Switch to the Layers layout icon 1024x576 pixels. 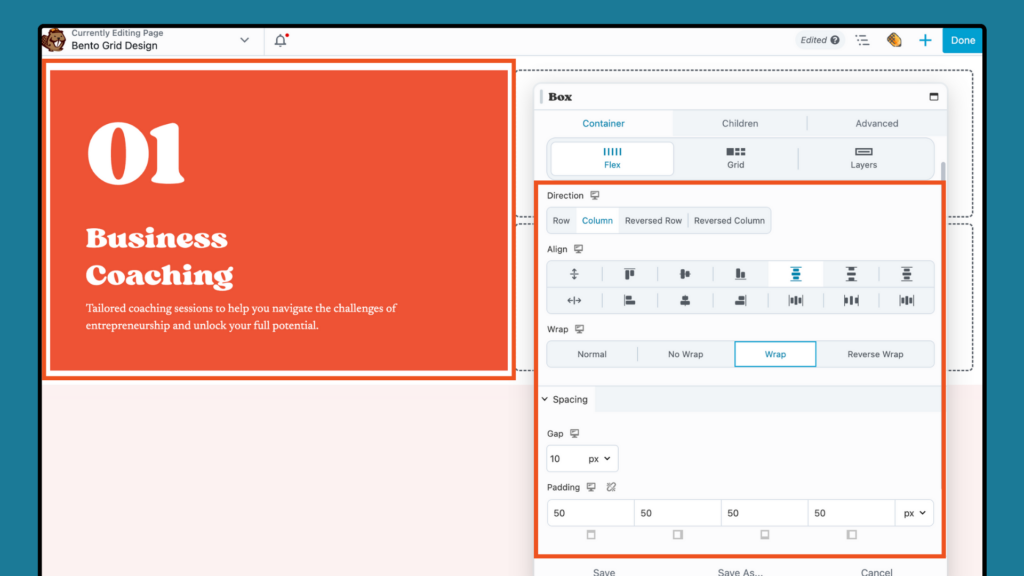(x=863, y=158)
